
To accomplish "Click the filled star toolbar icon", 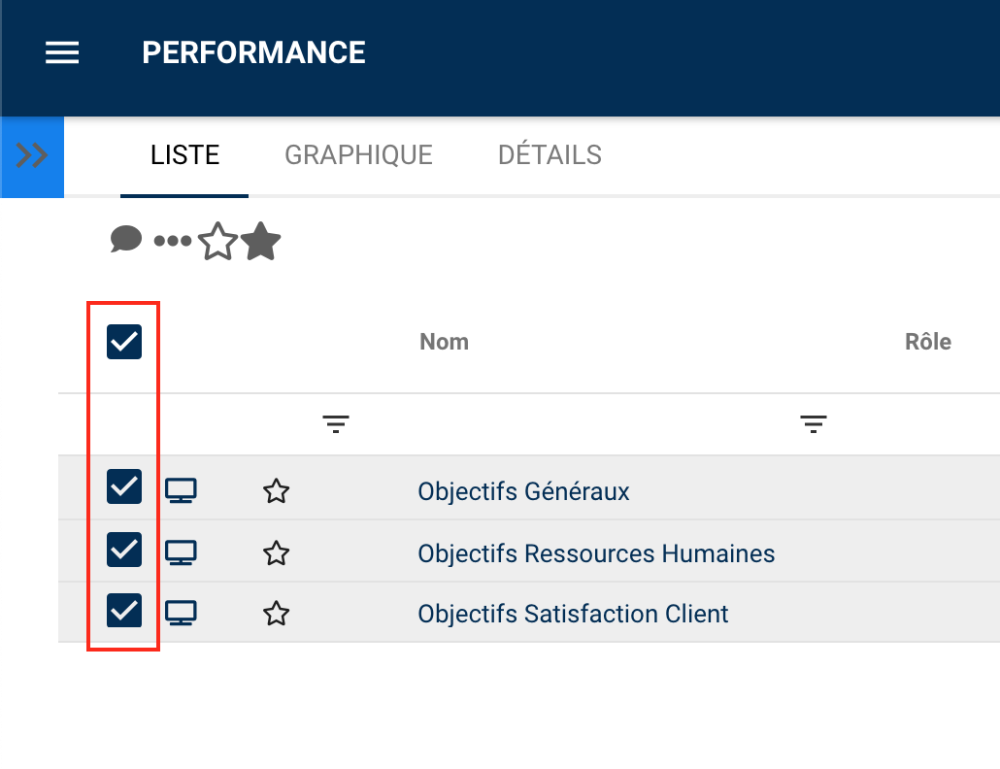I will [x=261, y=242].
